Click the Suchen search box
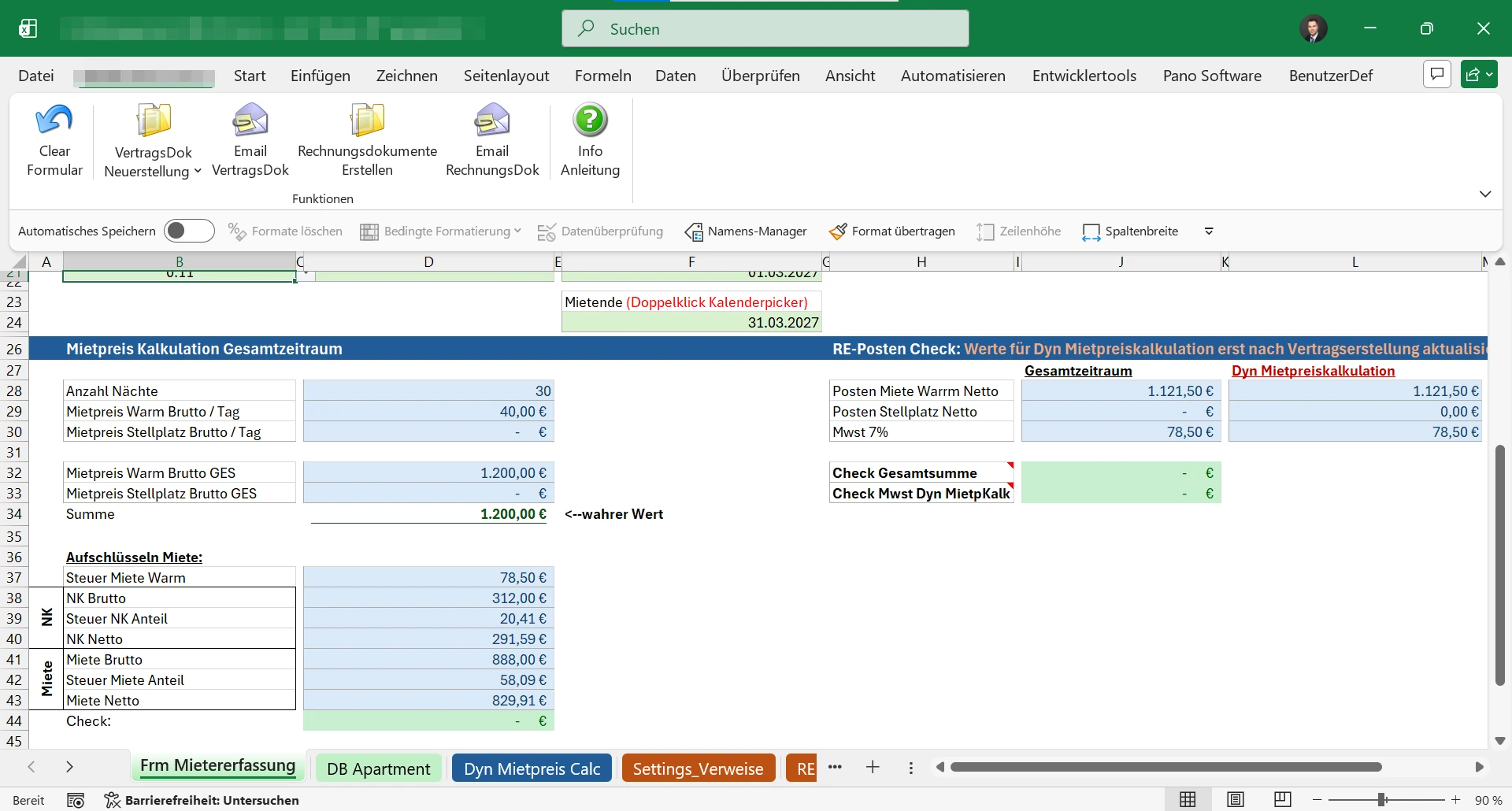The height and width of the screenshot is (811, 1512). click(x=765, y=29)
